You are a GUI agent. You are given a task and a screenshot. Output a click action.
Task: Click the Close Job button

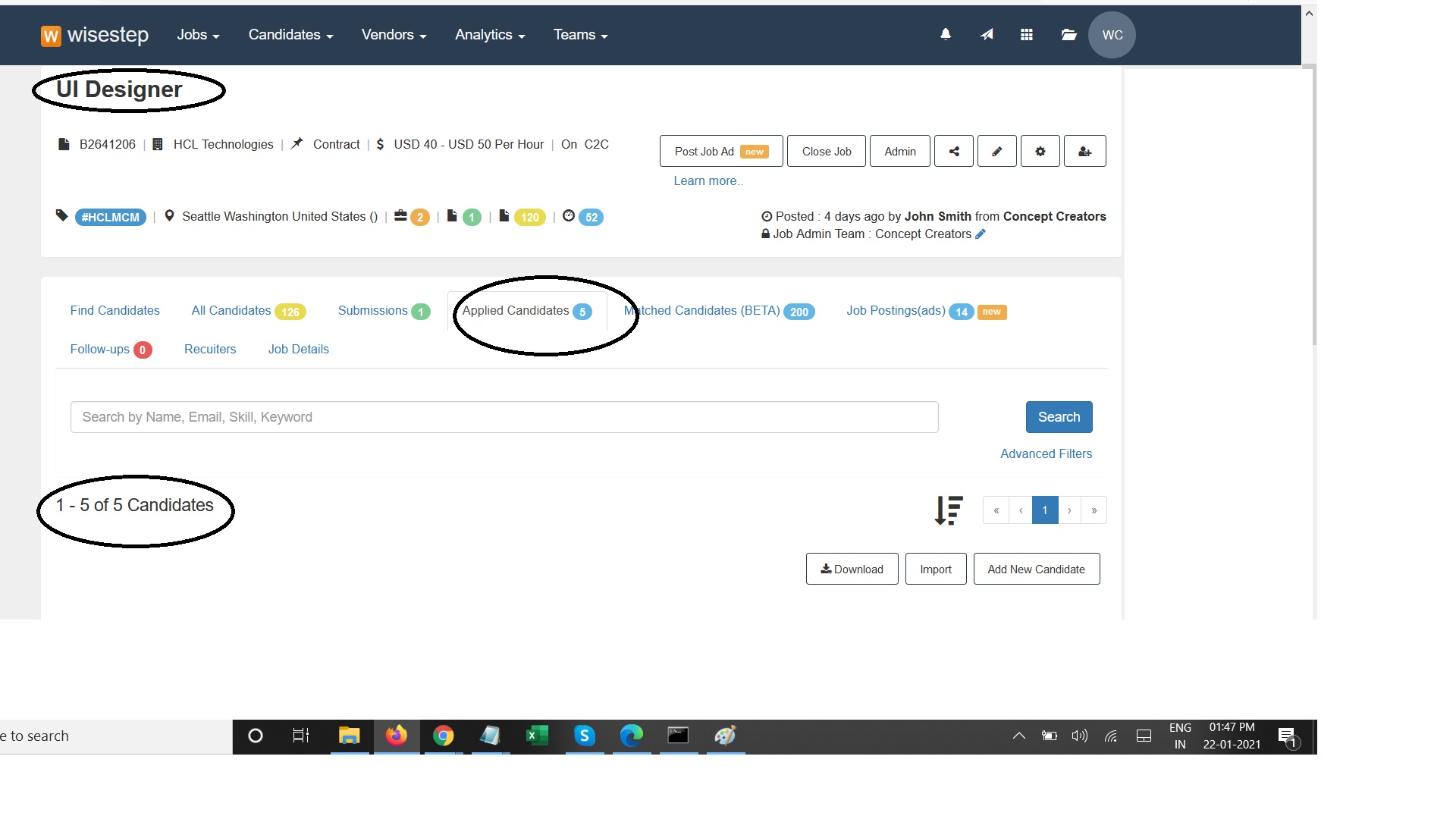coord(826,151)
